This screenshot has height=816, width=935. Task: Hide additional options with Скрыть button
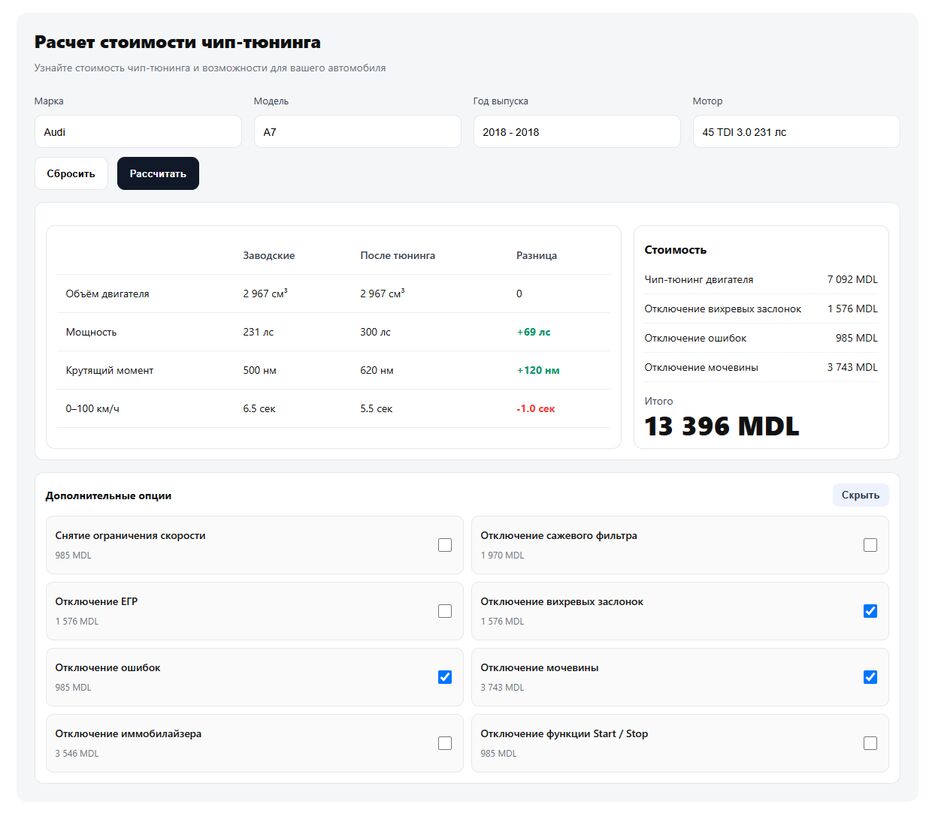pyautogui.click(x=860, y=495)
